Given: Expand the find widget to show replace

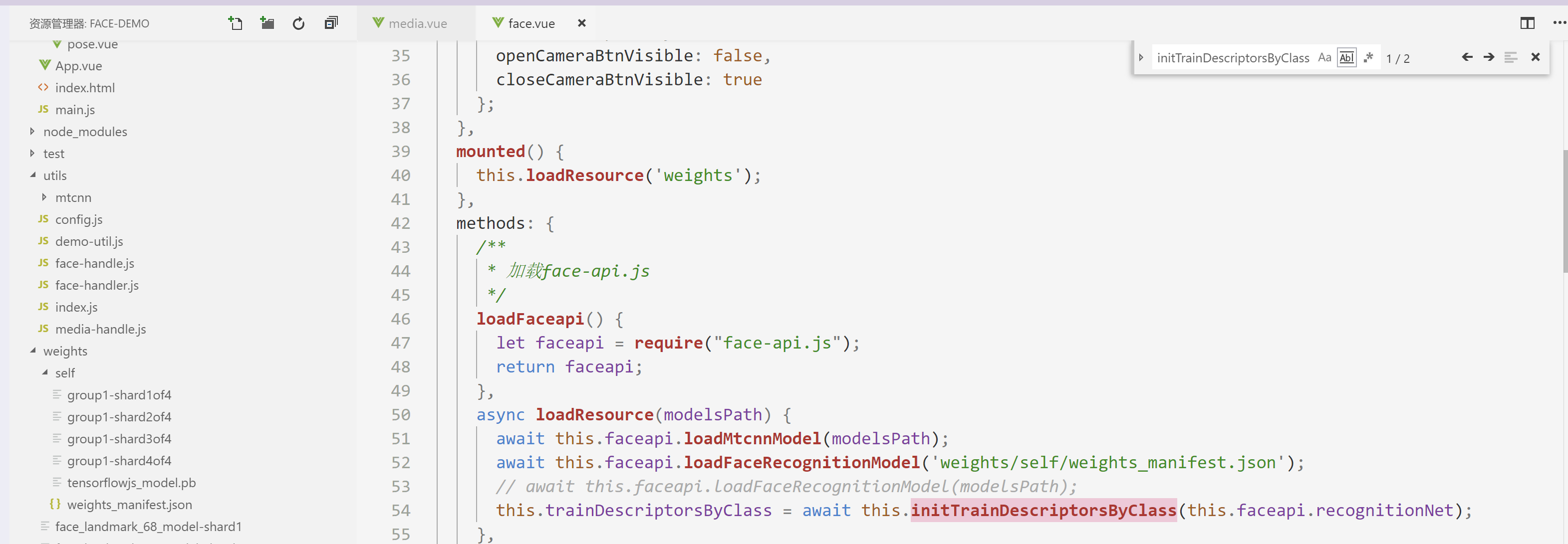Looking at the screenshot, I should tap(1141, 57).
